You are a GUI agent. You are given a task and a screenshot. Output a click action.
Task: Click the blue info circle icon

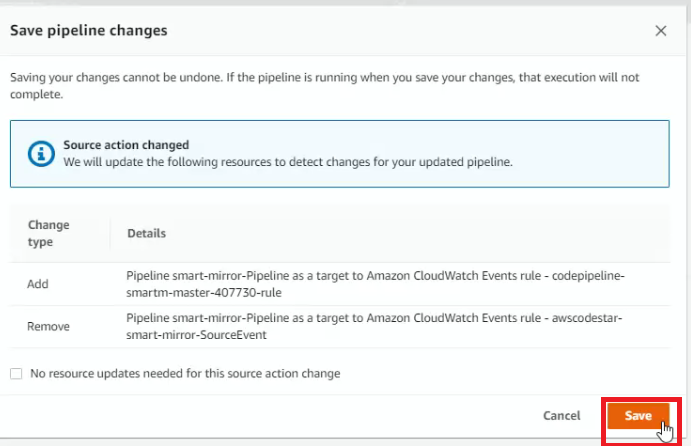point(41,154)
